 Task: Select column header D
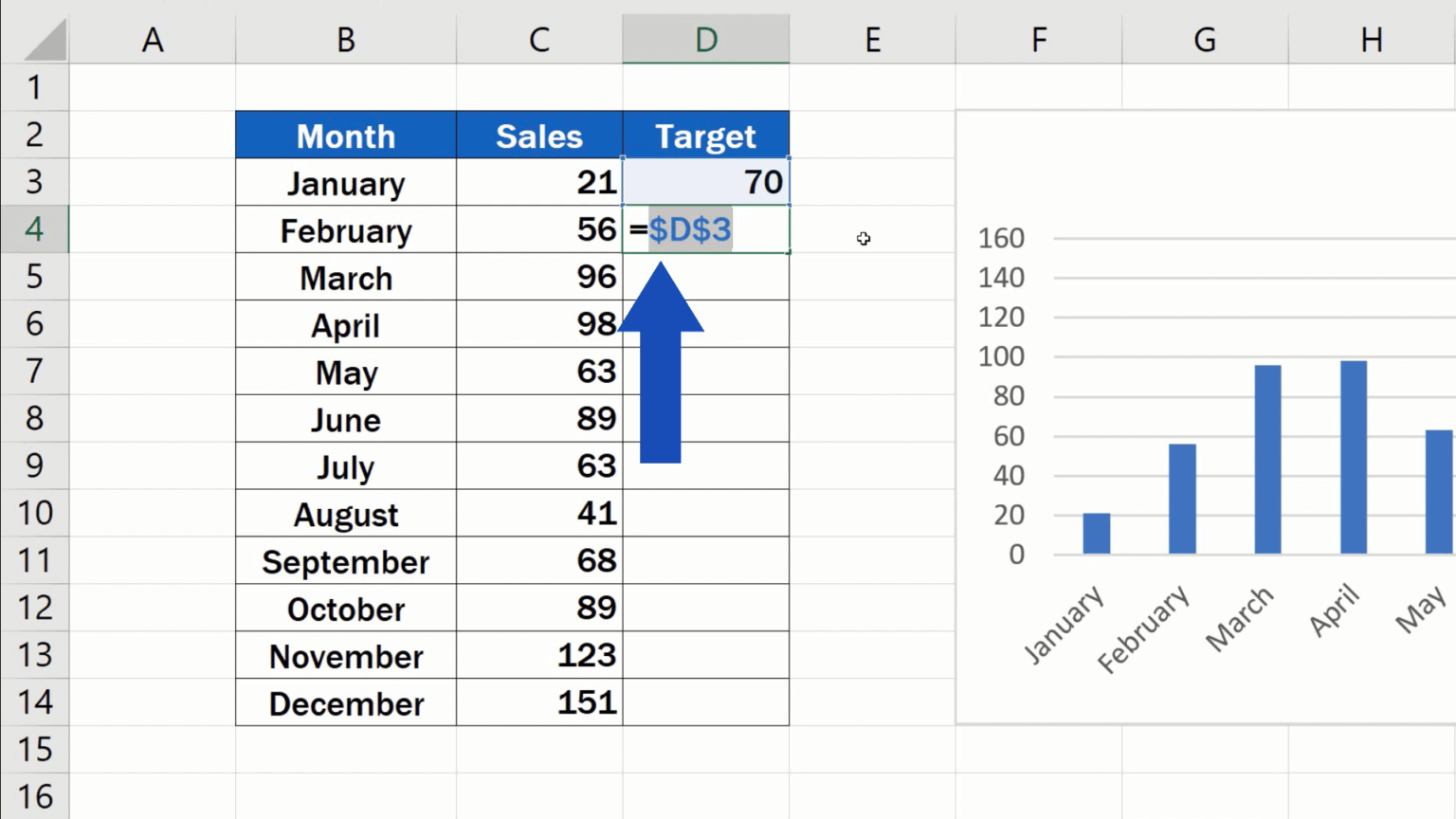point(705,39)
